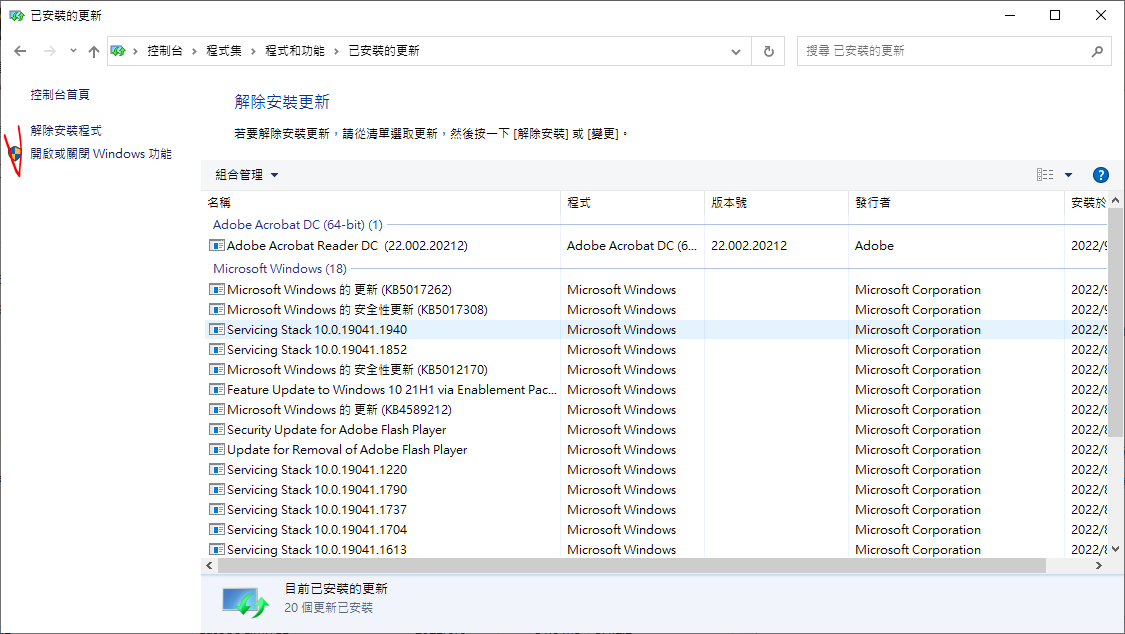
Task: Click icon for Servicing Stack 10.0.19041.1613
Action: click(x=217, y=550)
